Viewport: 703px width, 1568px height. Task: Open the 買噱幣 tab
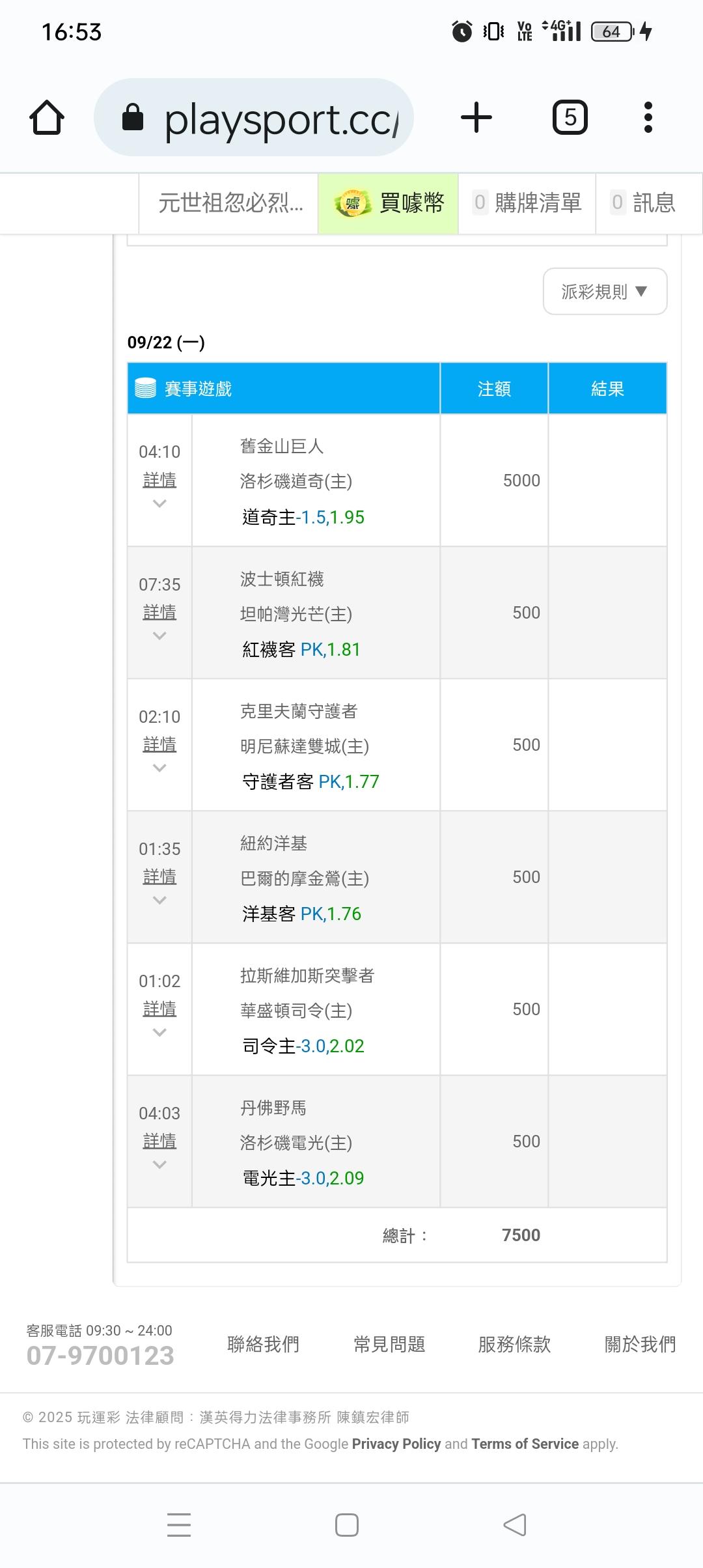pos(388,203)
